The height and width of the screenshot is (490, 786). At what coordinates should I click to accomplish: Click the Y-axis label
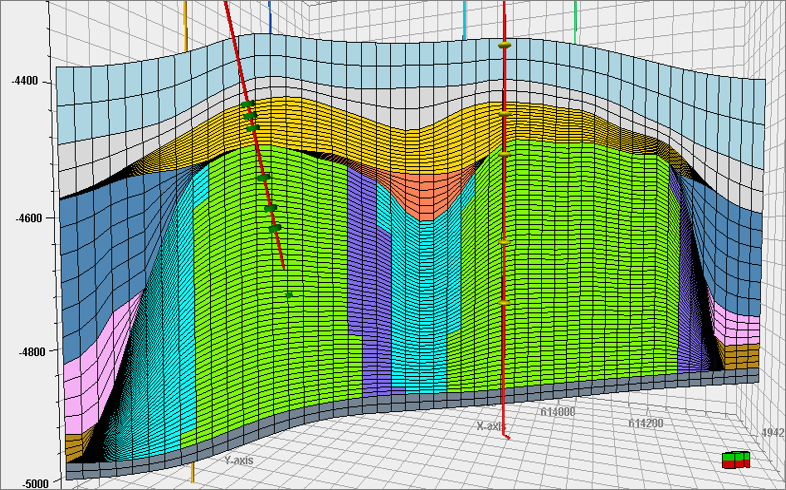click(240, 462)
